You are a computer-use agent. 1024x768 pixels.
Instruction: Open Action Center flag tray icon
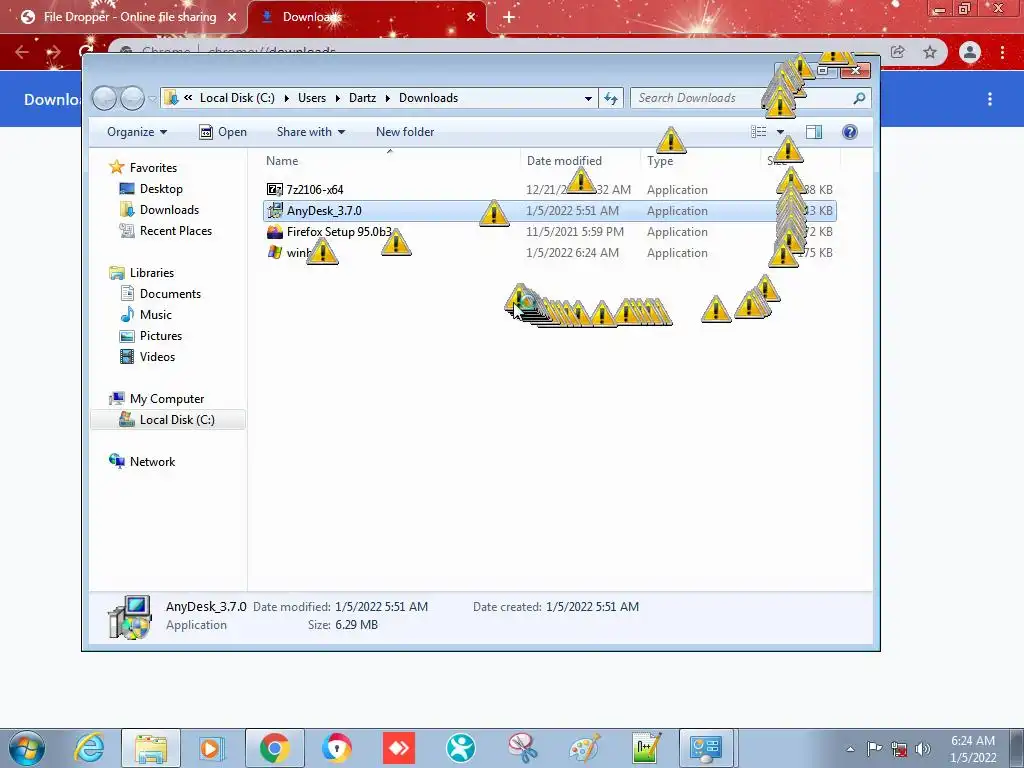click(x=874, y=748)
